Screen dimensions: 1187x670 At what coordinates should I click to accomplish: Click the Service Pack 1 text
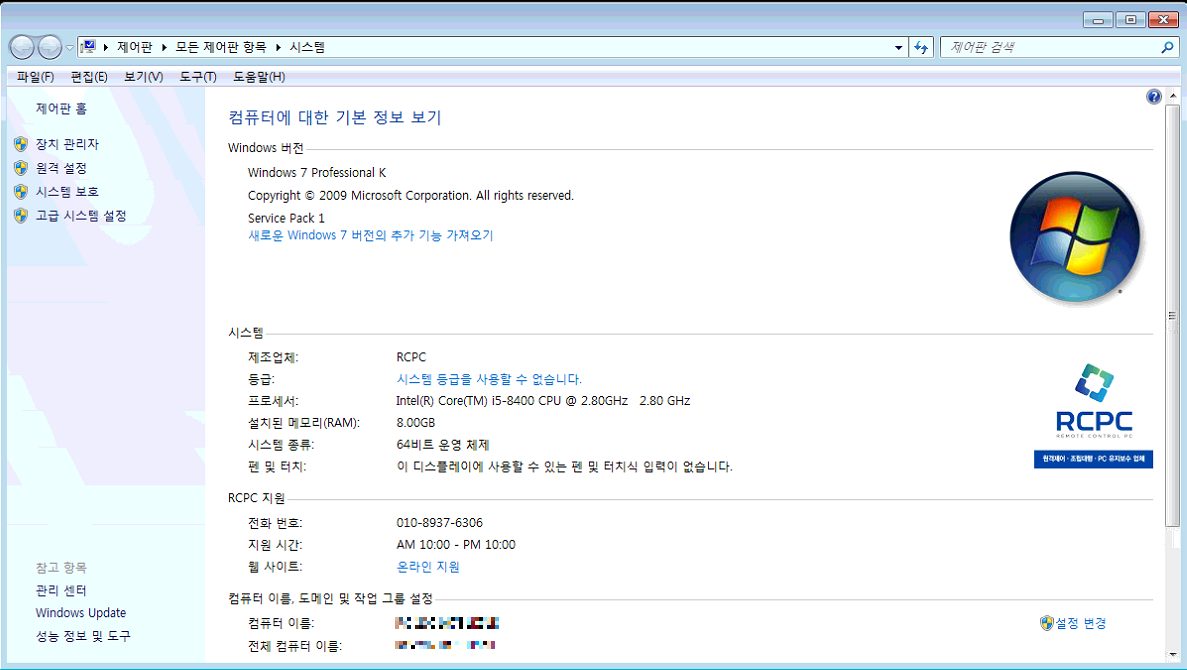(286, 218)
